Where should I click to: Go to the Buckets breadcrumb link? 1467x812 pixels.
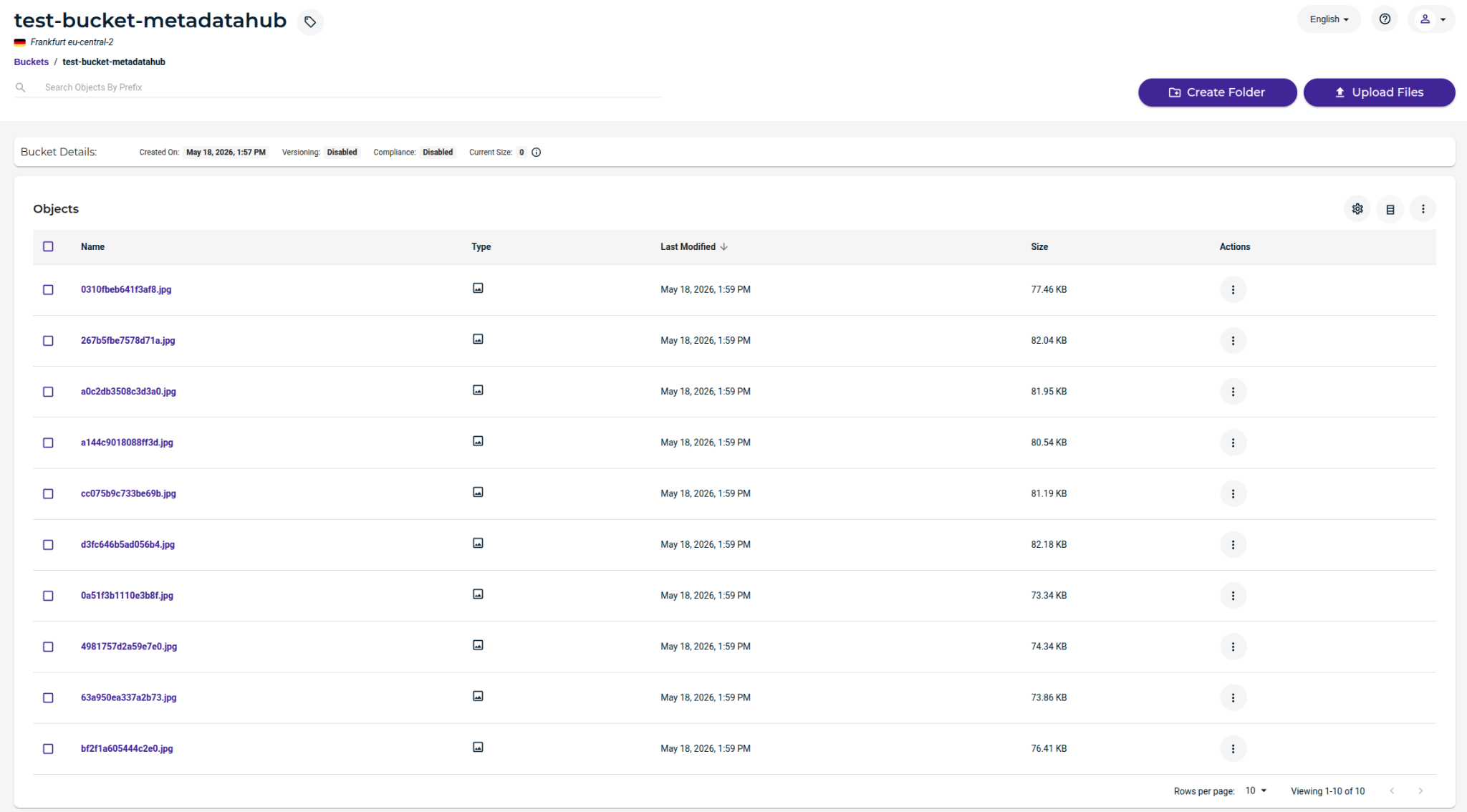32,62
